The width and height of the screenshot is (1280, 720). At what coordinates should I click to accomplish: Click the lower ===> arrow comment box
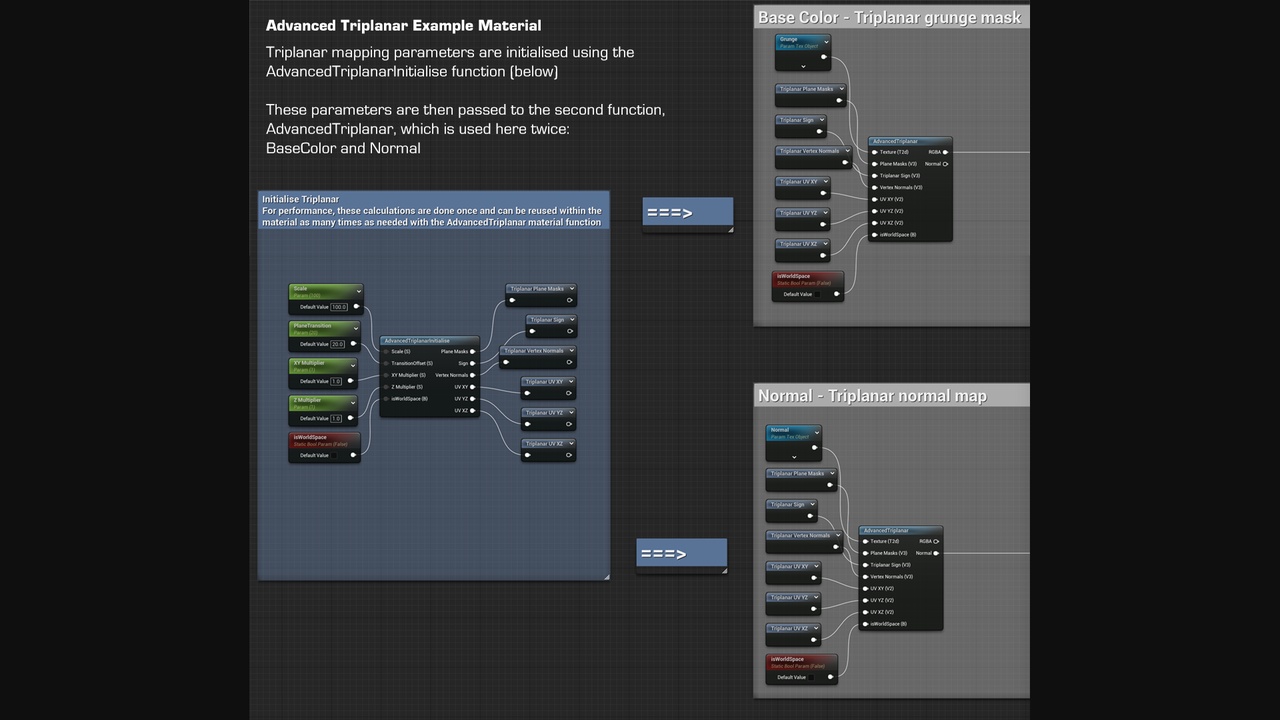pos(681,553)
